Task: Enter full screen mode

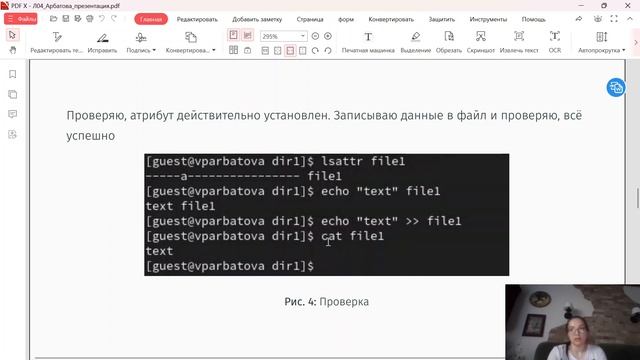Action: coord(614,19)
